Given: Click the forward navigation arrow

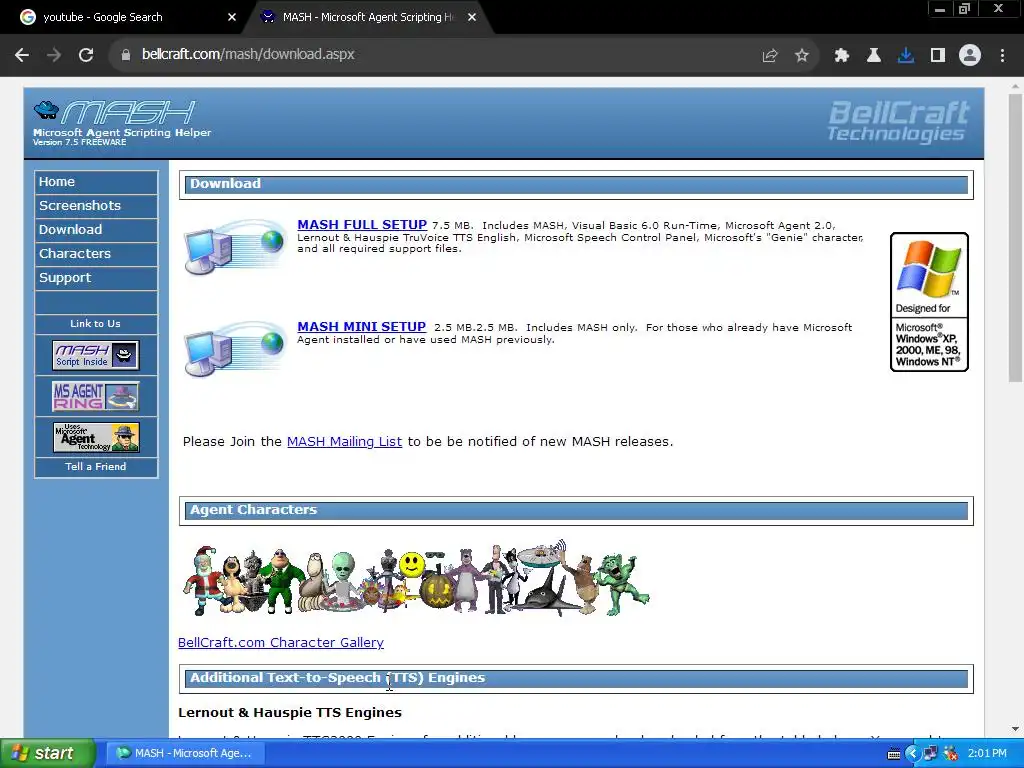Looking at the screenshot, I should pos(54,55).
